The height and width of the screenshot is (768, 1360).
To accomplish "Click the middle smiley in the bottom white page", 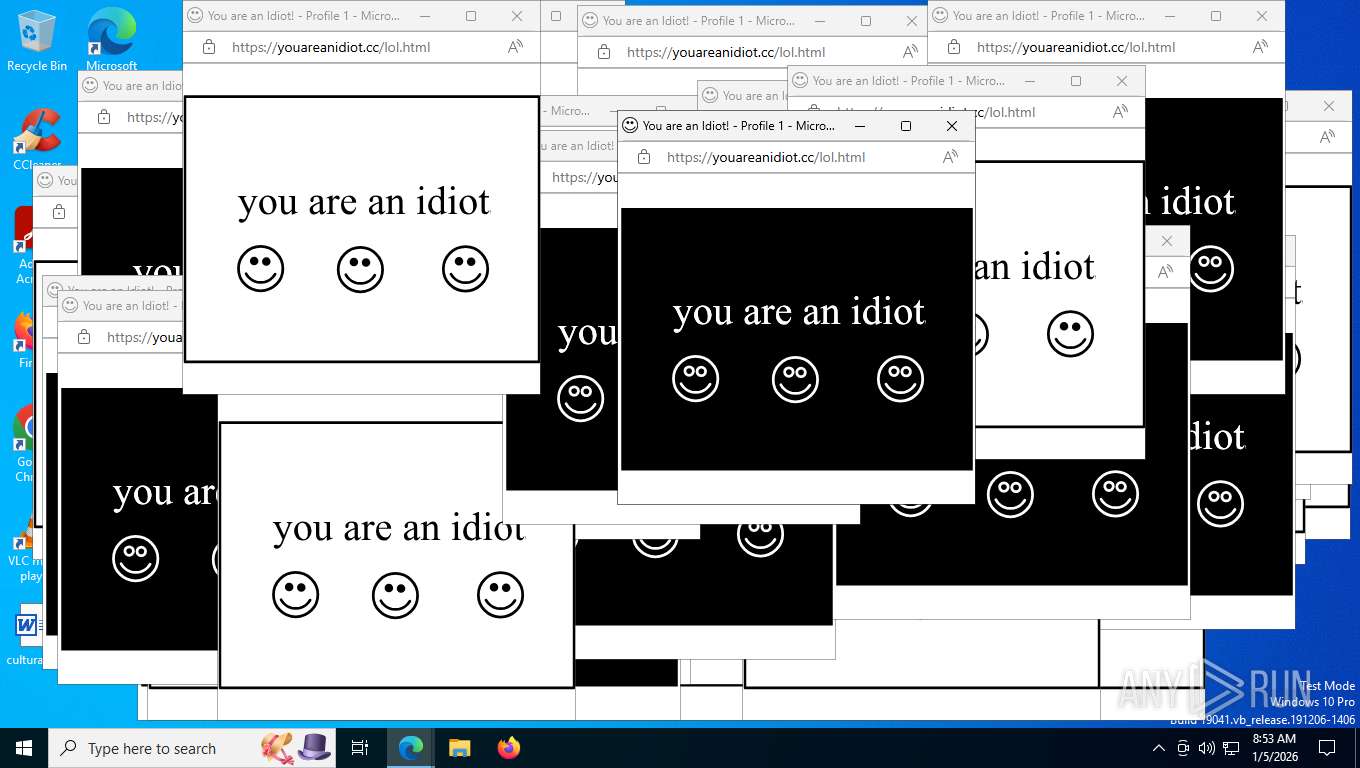I will 396,595.
